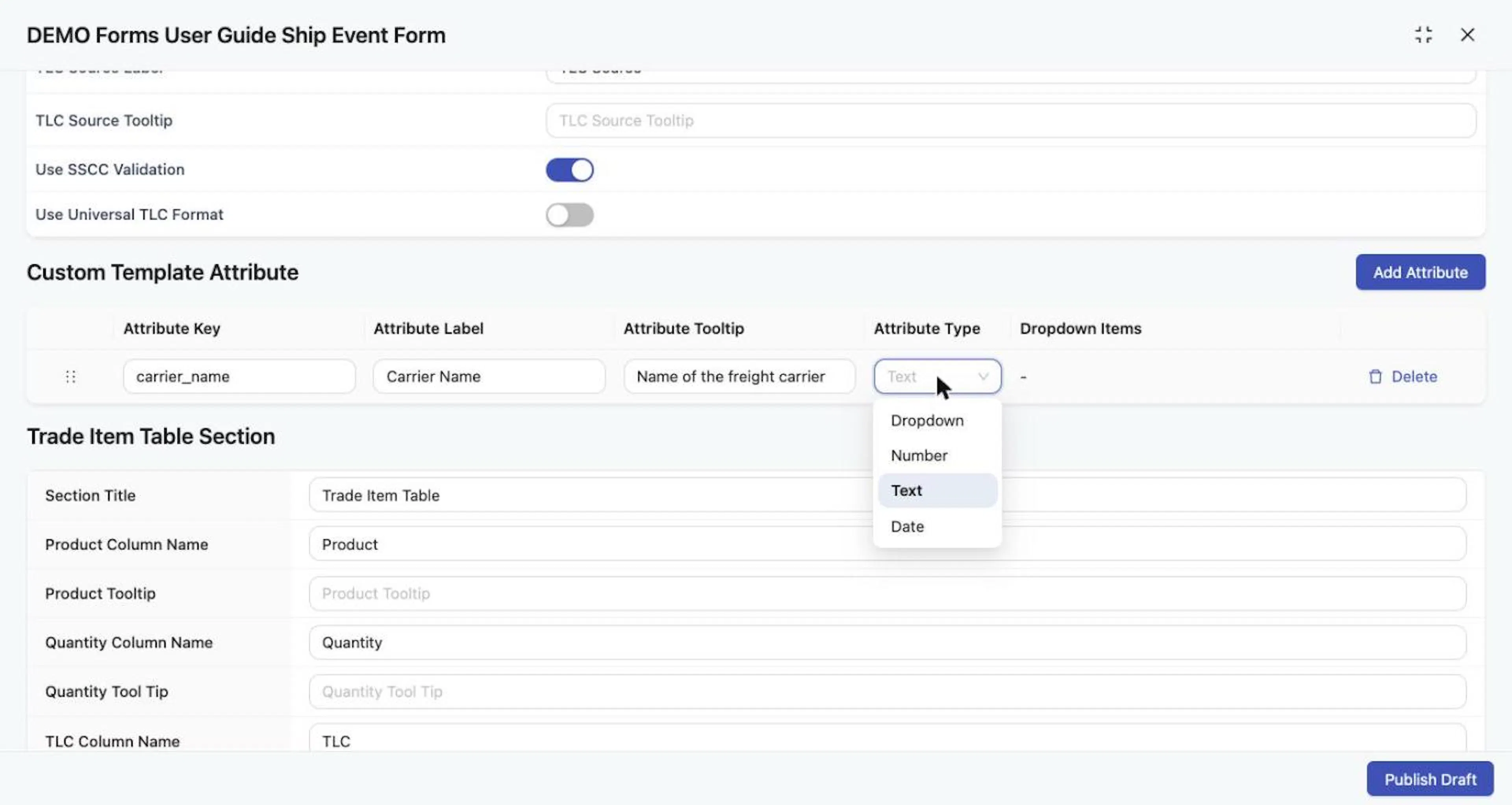Screen dimensions: 1512x805
Task: Edit the Attribute Tooltip freight carrier field
Action: tap(739, 377)
